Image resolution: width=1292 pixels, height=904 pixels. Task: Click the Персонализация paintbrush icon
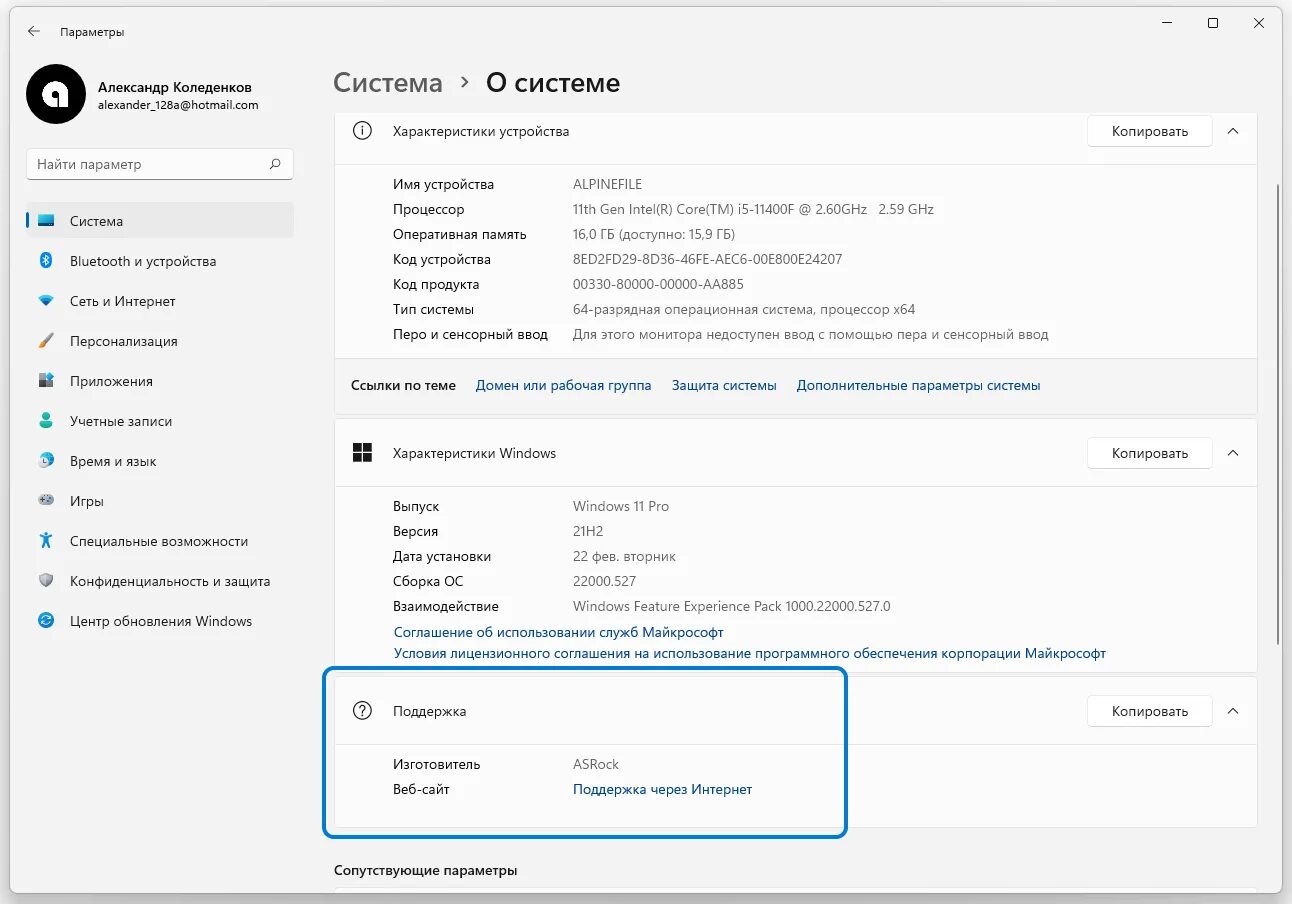(x=46, y=341)
